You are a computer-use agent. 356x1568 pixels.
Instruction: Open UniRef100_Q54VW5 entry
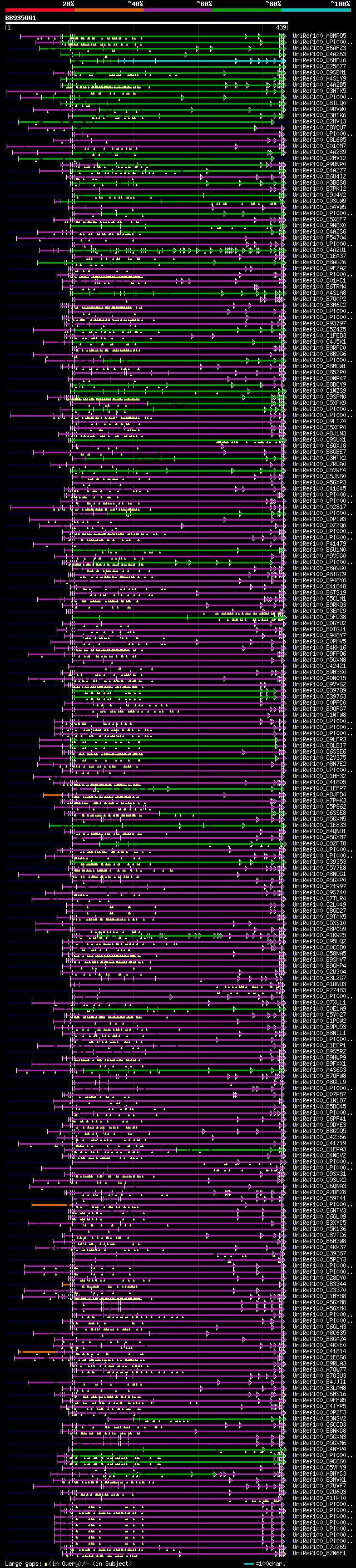click(x=319, y=207)
